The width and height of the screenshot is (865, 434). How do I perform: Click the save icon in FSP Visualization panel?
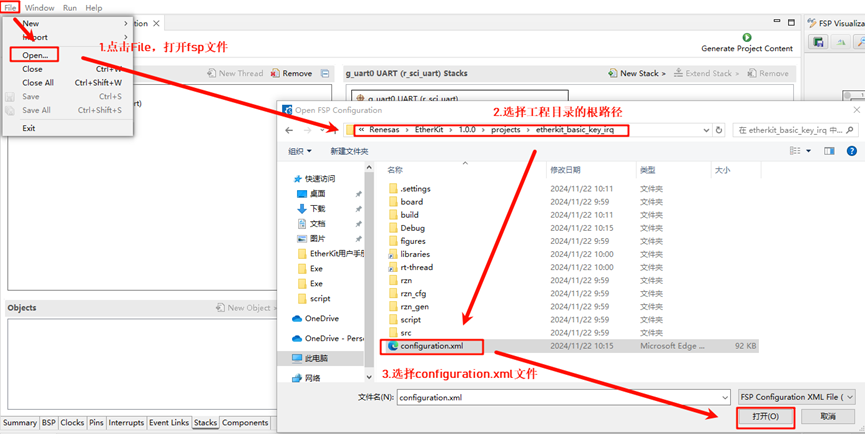pos(819,42)
